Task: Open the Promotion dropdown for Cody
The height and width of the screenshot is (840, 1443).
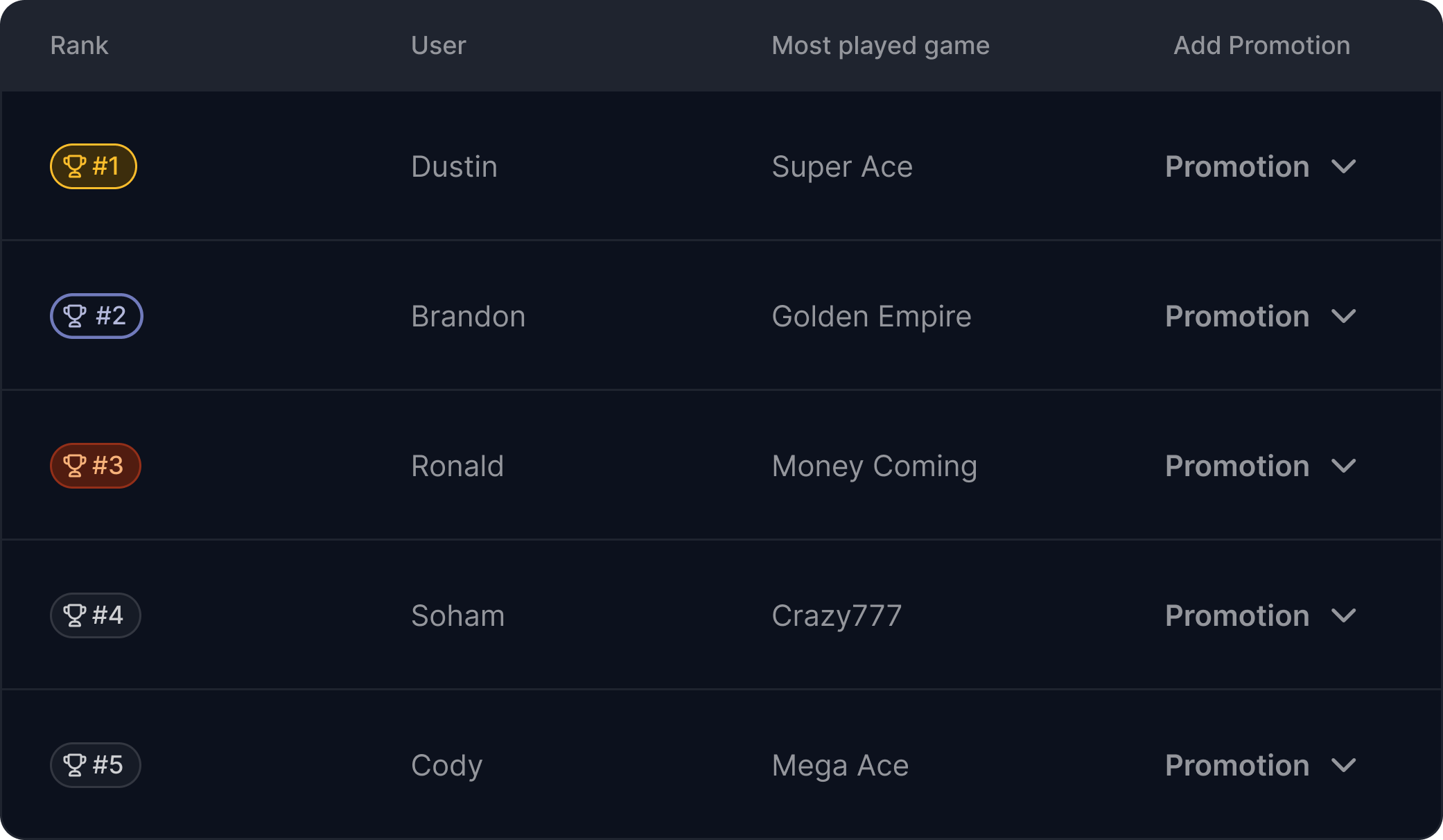Action: [1260, 766]
